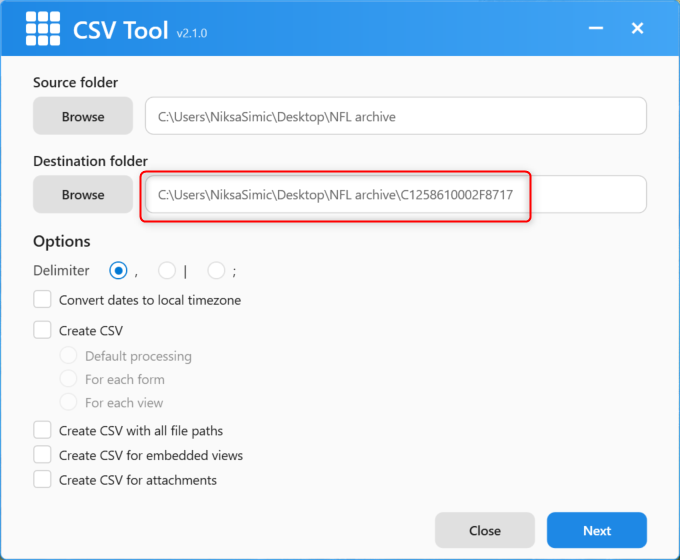
Task: Click the blue Next button
Action: pos(596,530)
